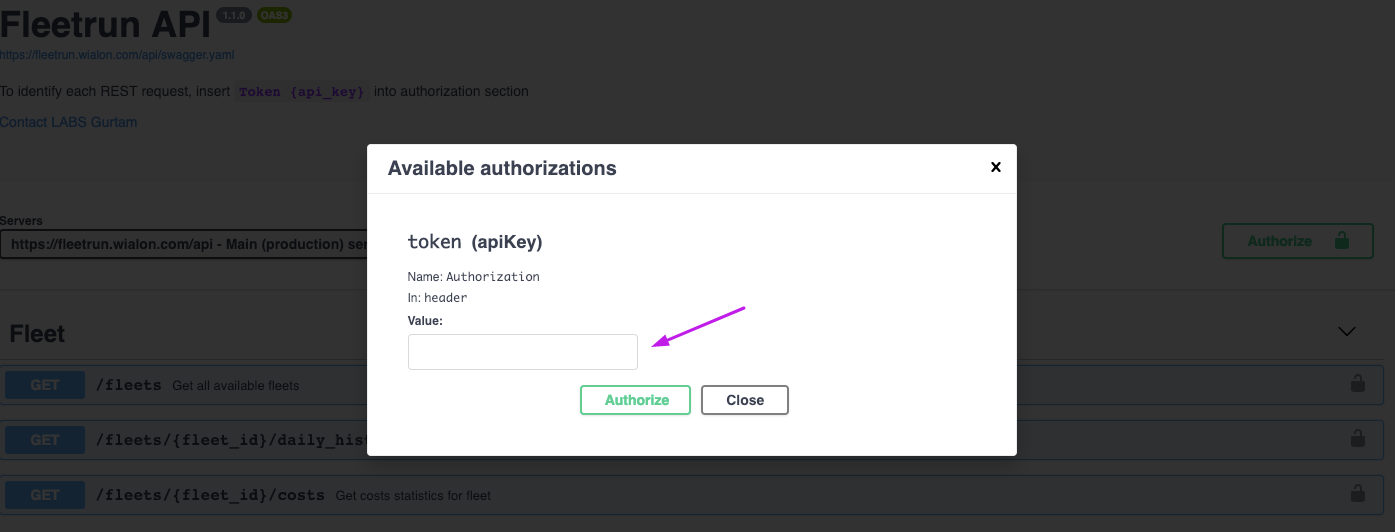Click the lock icon in top-right Authorize button
The width and height of the screenshot is (1395, 532).
click(x=1341, y=241)
